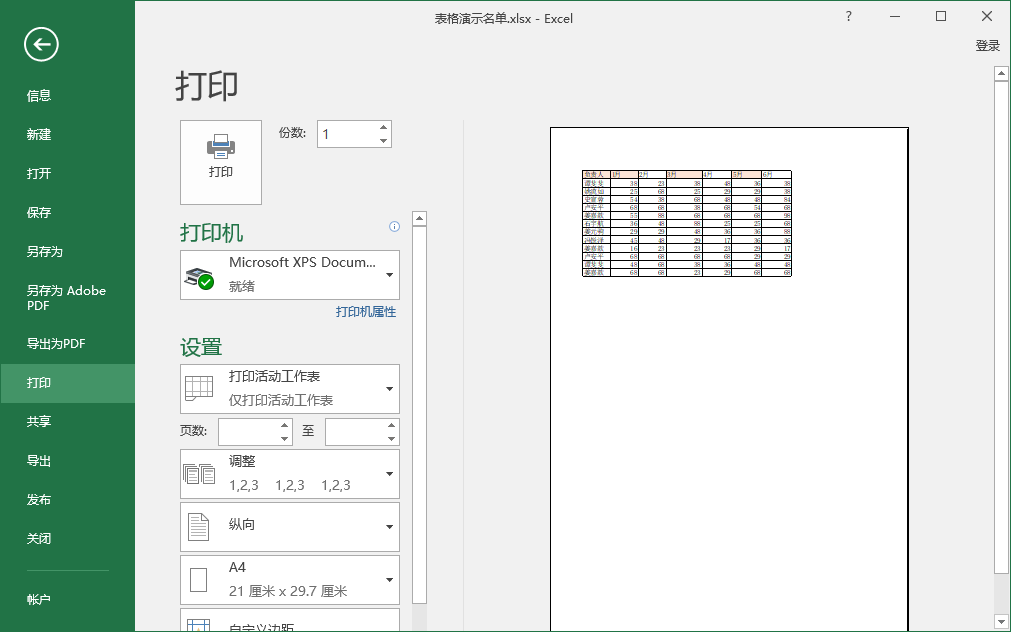The image size is (1011, 632).
Task: Click the collated pages icon beside 调整
Action: tap(199, 473)
